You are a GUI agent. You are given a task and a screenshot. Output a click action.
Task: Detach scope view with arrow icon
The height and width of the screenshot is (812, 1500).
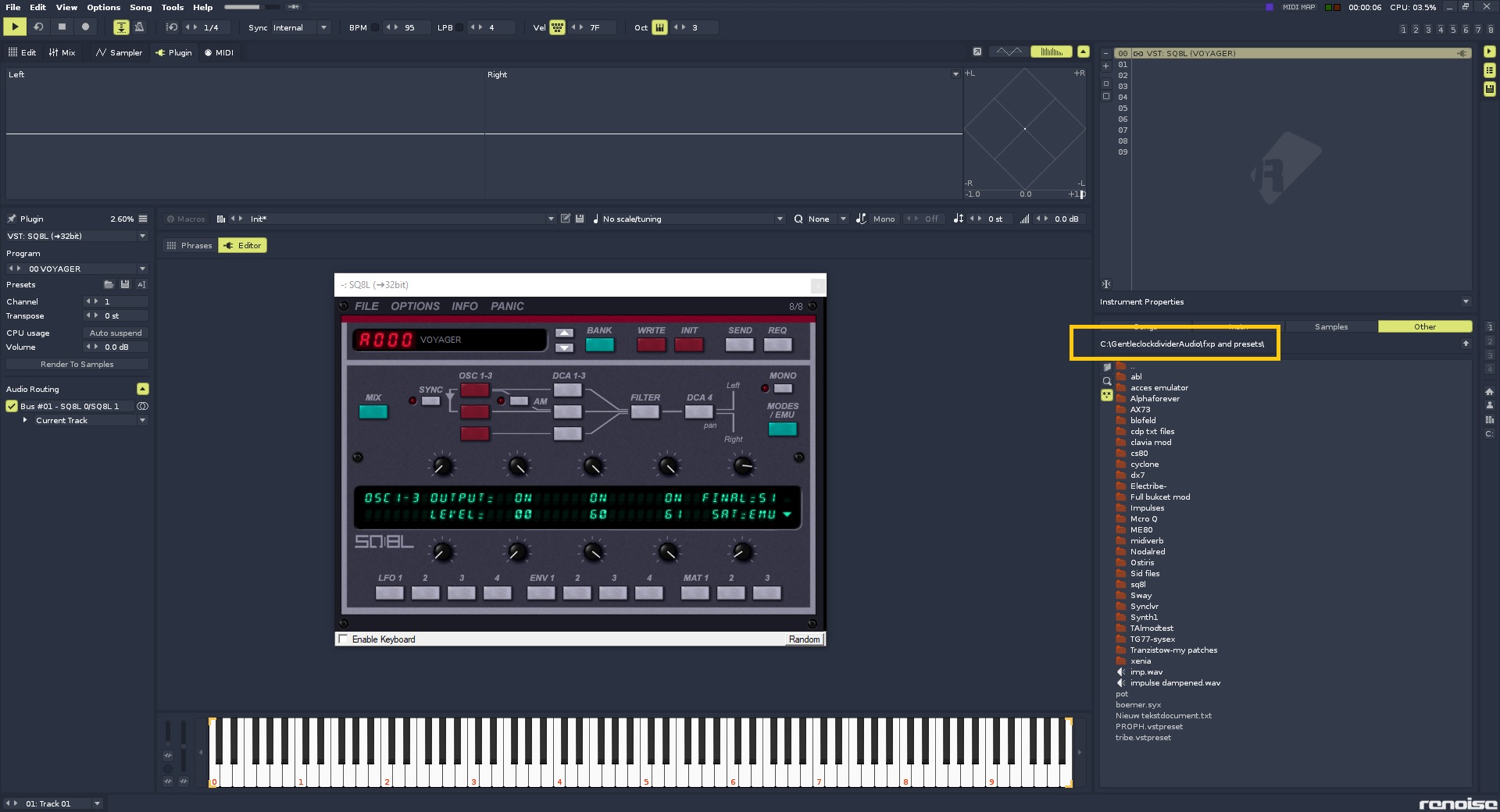pyautogui.click(x=977, y=52)
